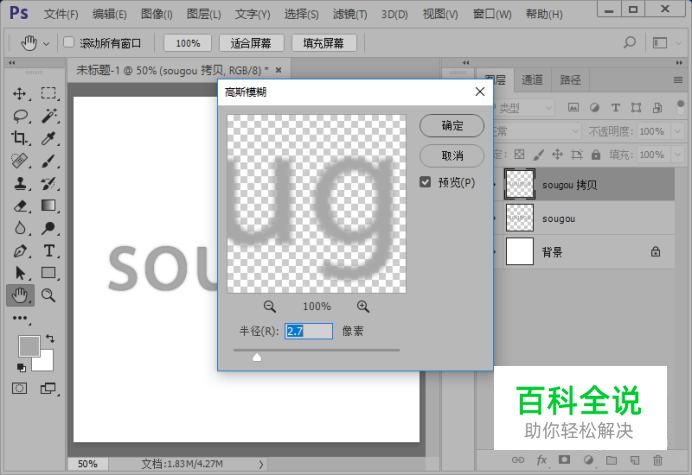Screen dimensions: 692x475
Task: Toggle the text layer filter
Action: [x=615, y=108]
